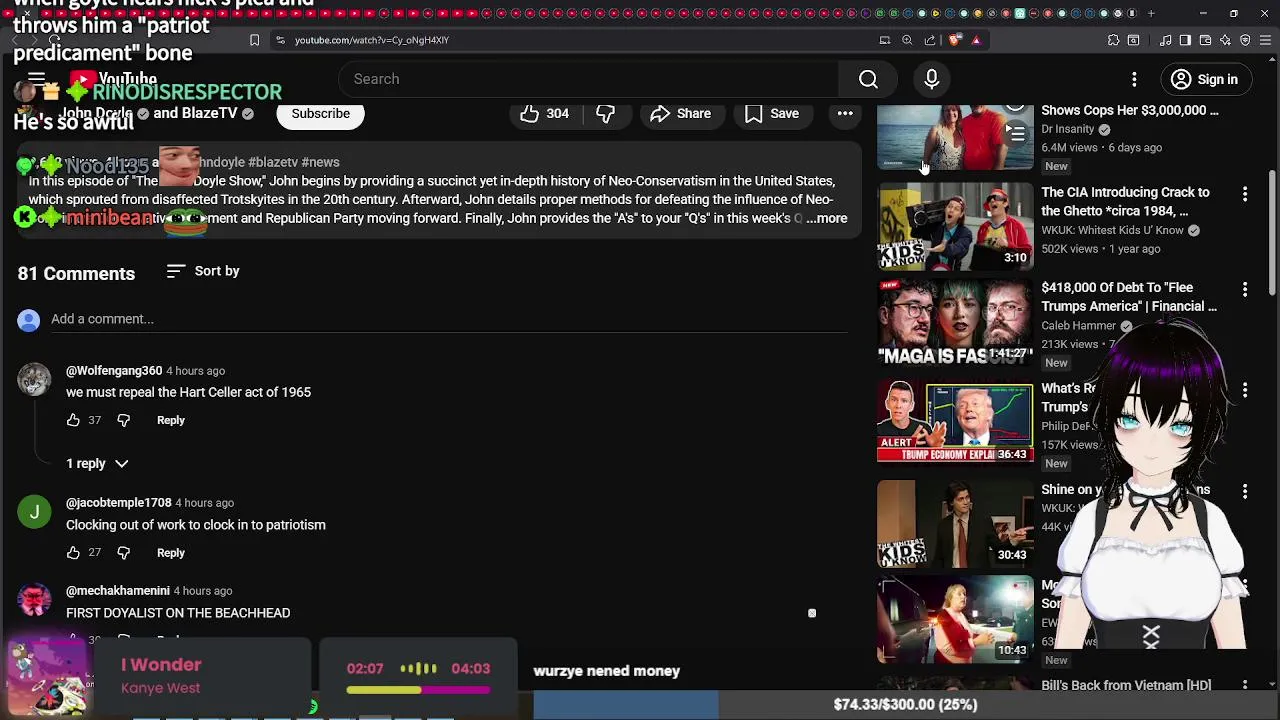The width and height of the screenshot is (1280, 720).
Task: Click the bookmark icon left of the URL
Action: click(x=254, y=40)
